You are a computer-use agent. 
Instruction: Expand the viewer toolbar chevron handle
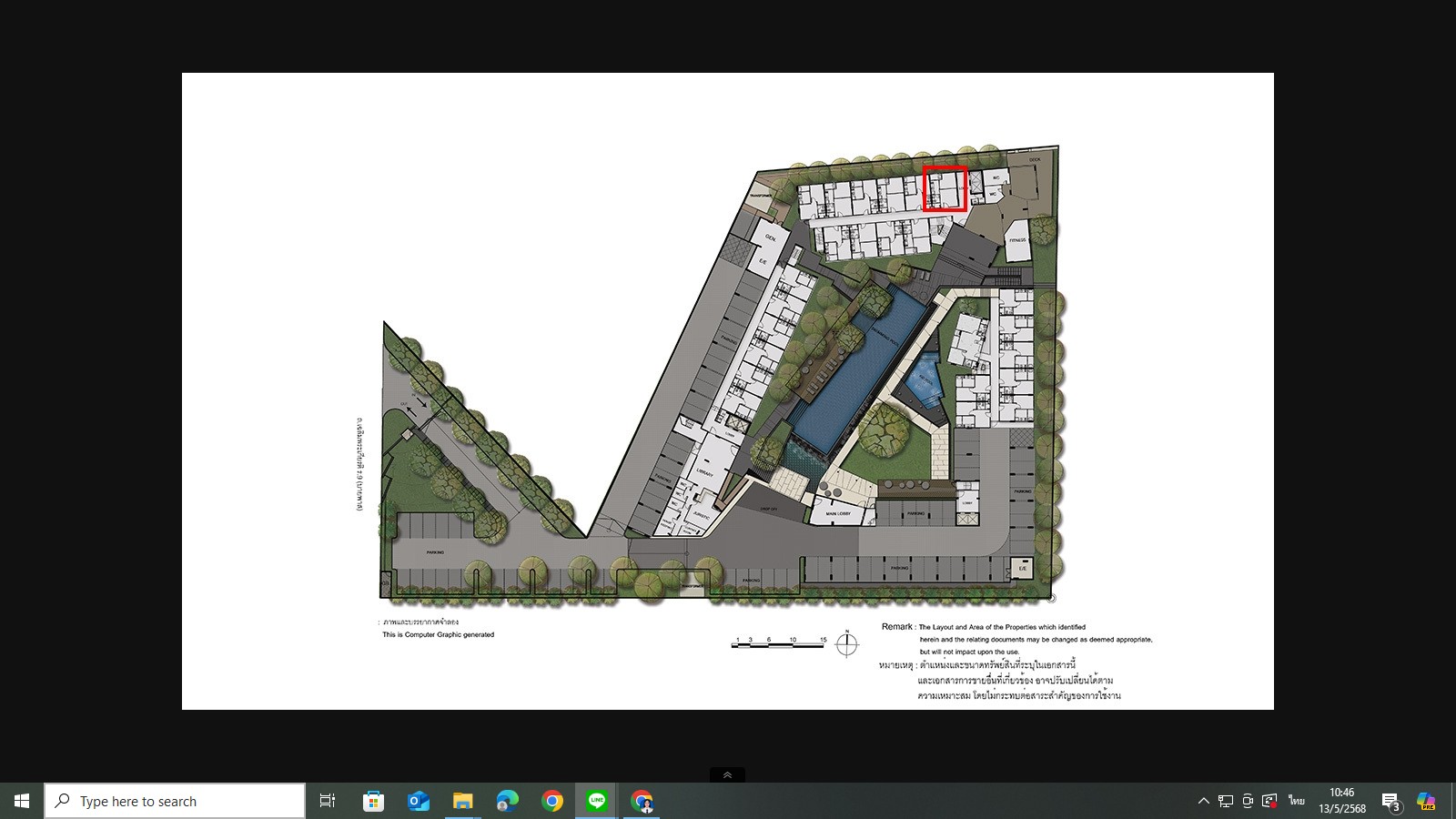click(727, 774)
